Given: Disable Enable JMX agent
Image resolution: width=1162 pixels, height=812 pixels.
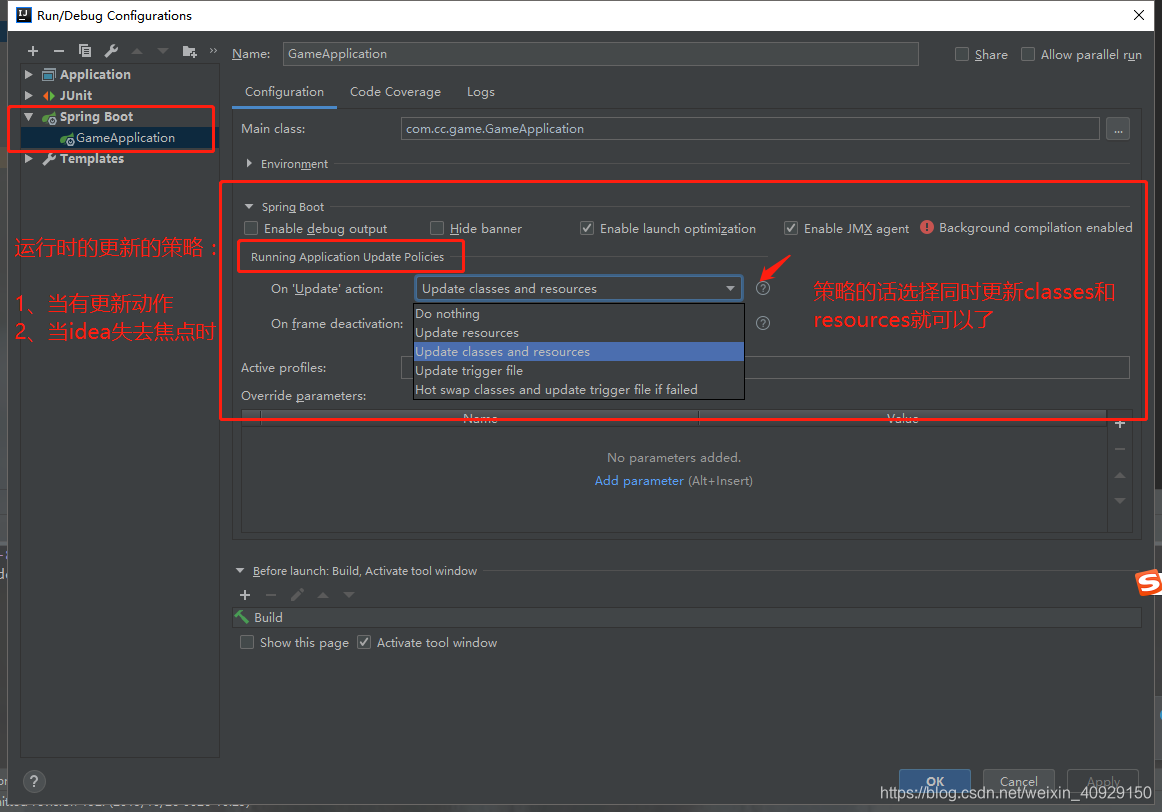Looking at the screenshot, I should 791,228.
